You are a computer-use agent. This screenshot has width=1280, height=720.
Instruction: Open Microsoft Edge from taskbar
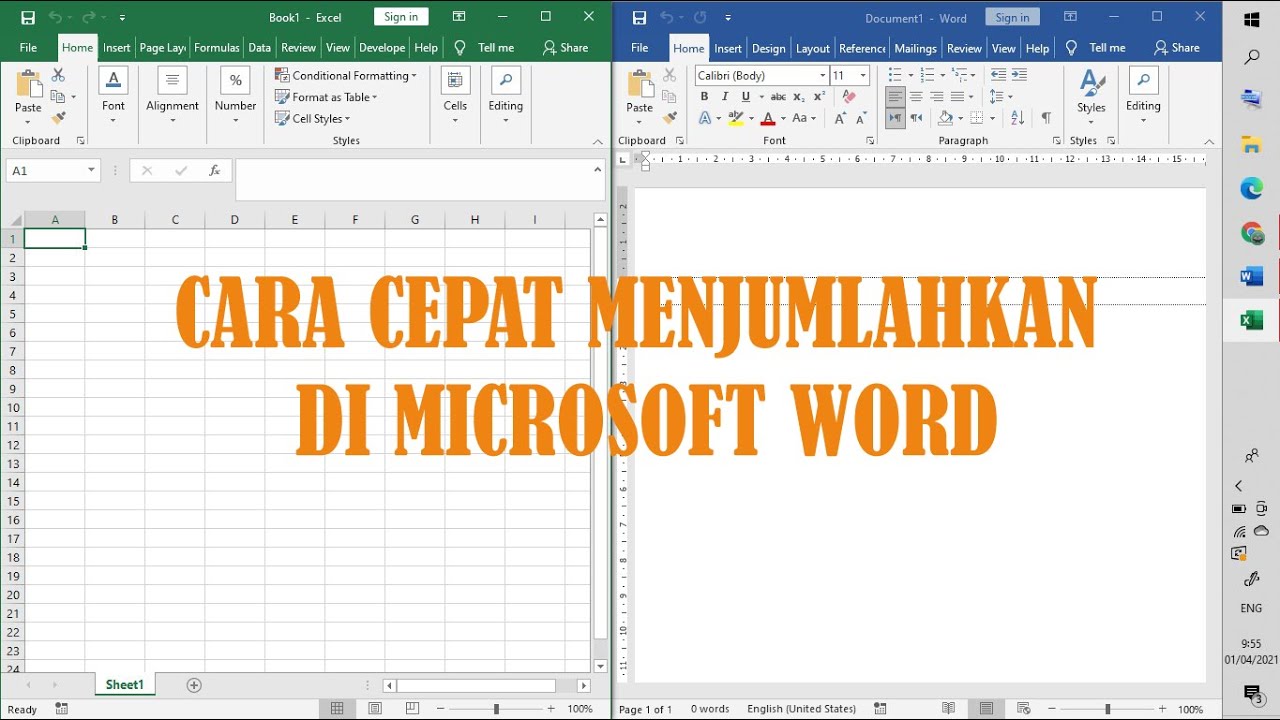pos(1252,189)
